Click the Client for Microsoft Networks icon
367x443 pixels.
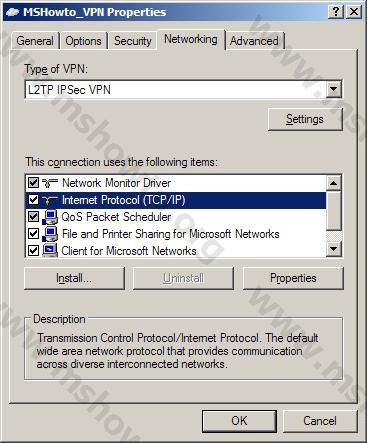50,251
